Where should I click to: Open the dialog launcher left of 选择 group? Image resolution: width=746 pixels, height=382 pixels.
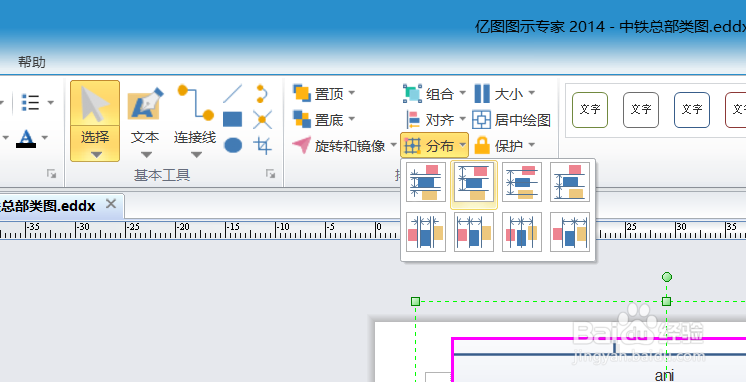(x=51, y=174)
